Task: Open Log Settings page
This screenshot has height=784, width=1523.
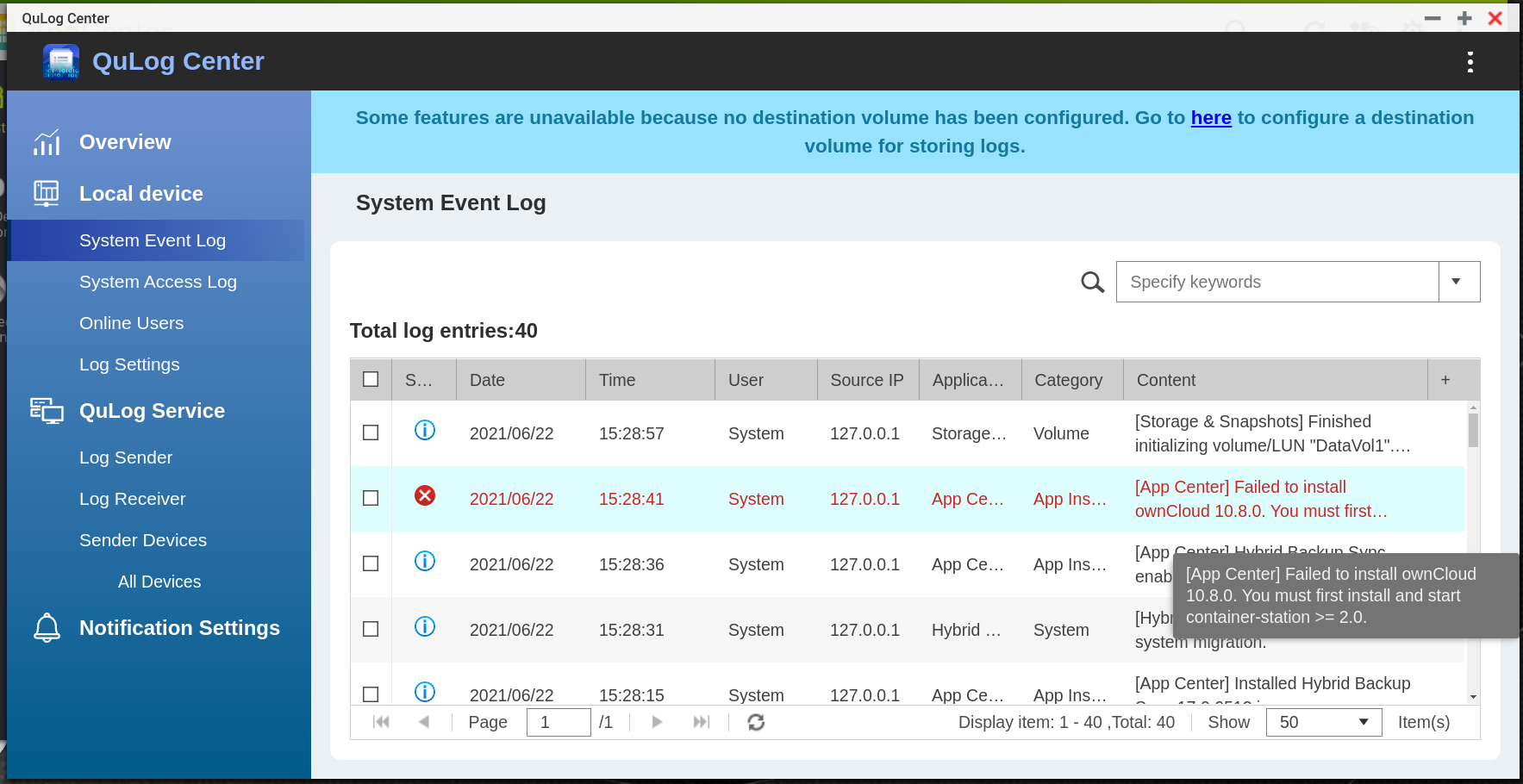Action: 129,364
